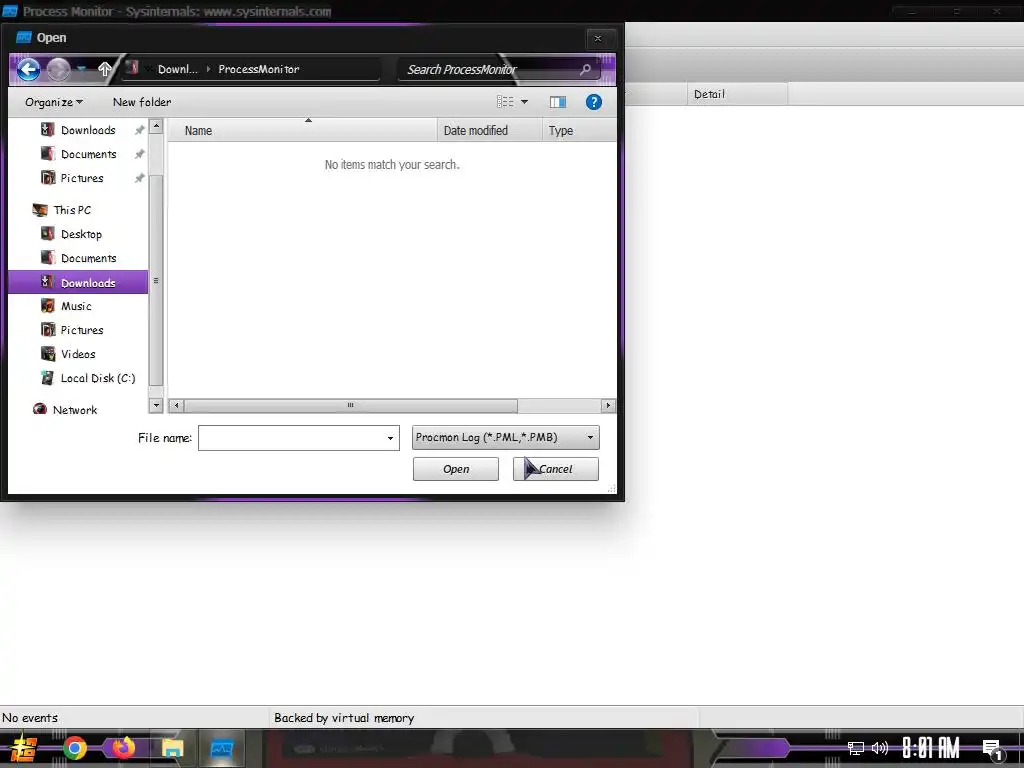Unpin the pinned Downloads entry pin icon

coord(139,130)
